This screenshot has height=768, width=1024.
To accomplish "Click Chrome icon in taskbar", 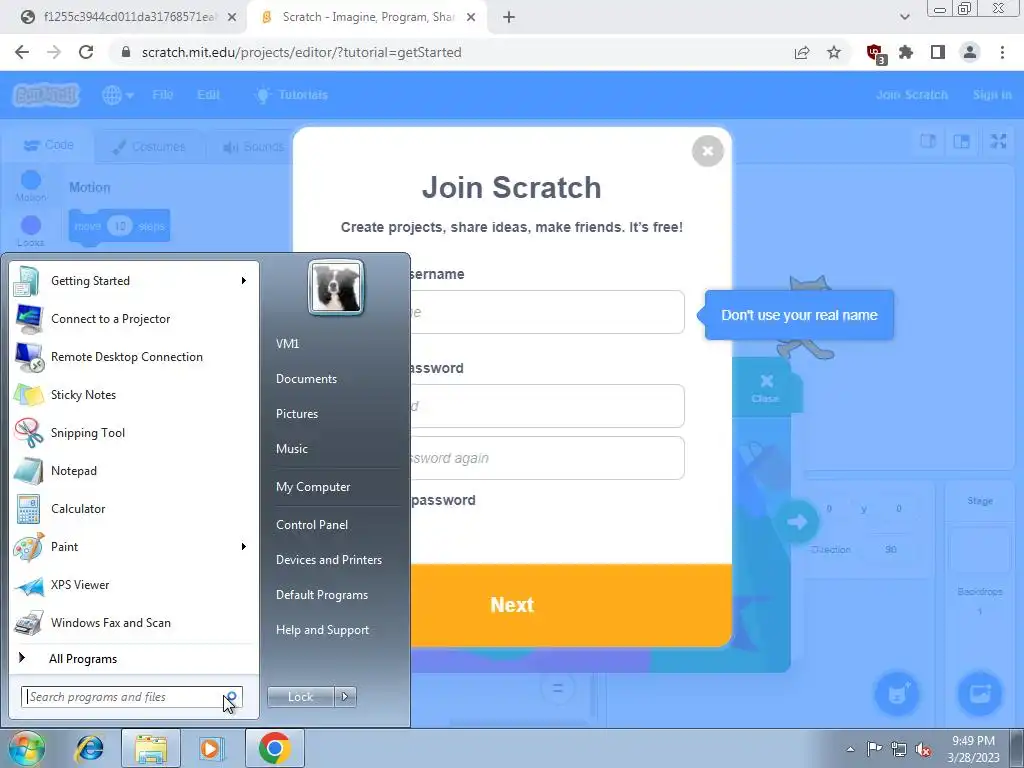I will (x=275, y=748).
